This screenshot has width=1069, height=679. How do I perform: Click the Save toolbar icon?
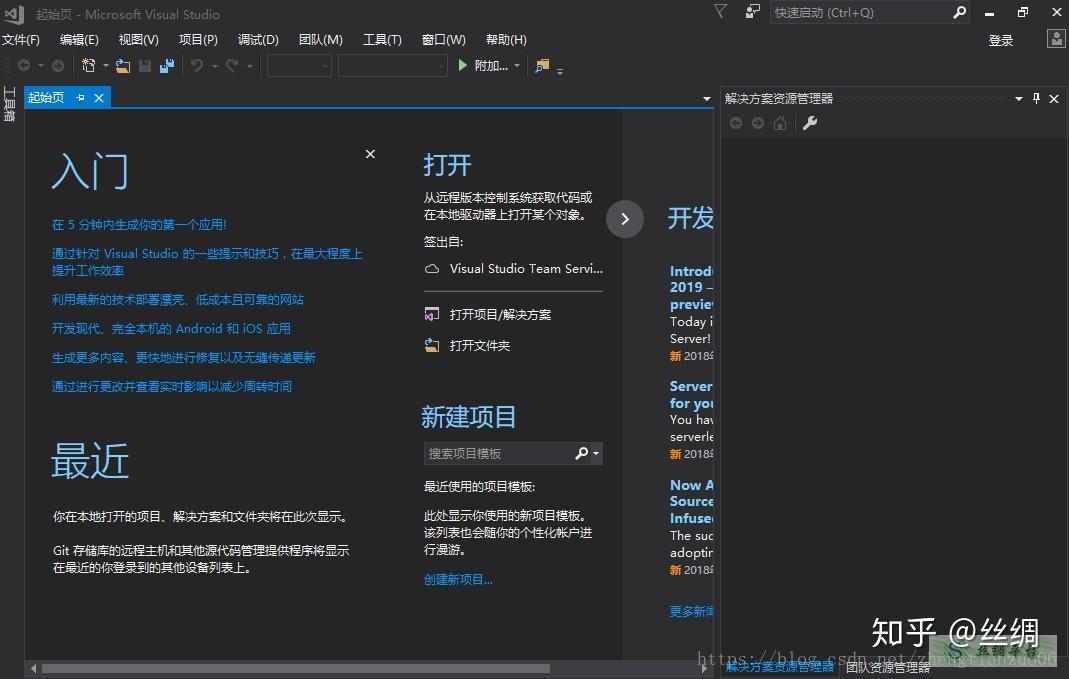click(x=145, y=65)
